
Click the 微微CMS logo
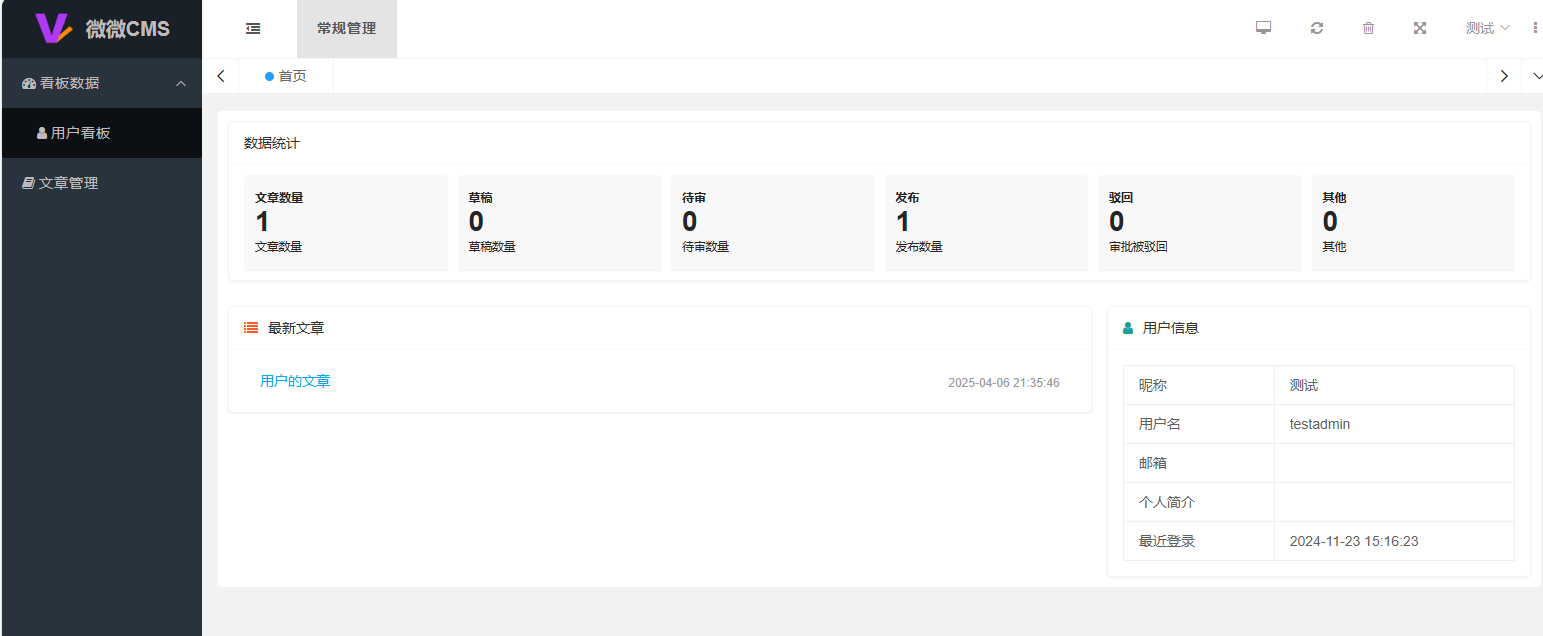(x=101, y=29)
